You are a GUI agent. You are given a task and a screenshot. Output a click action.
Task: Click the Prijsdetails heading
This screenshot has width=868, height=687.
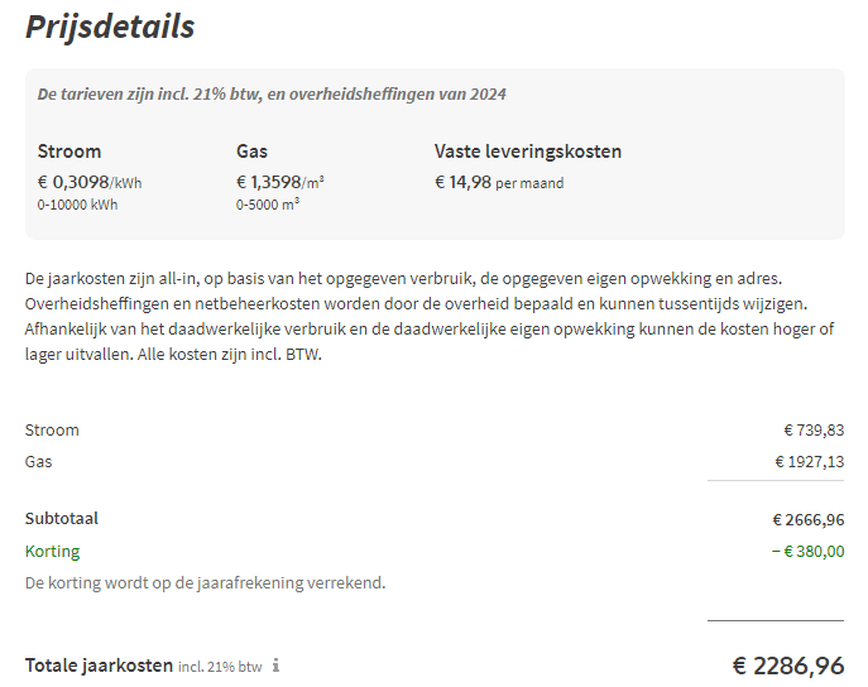coord(110,27)
